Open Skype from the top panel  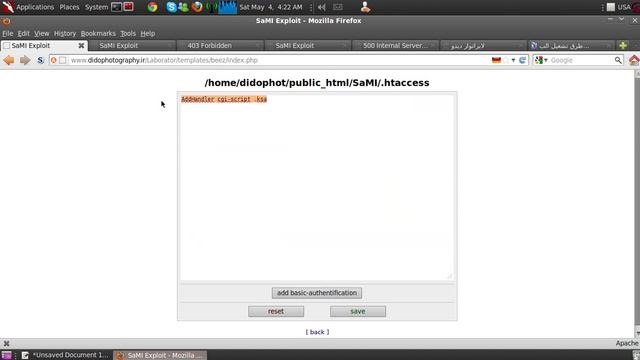pos(171,7)
